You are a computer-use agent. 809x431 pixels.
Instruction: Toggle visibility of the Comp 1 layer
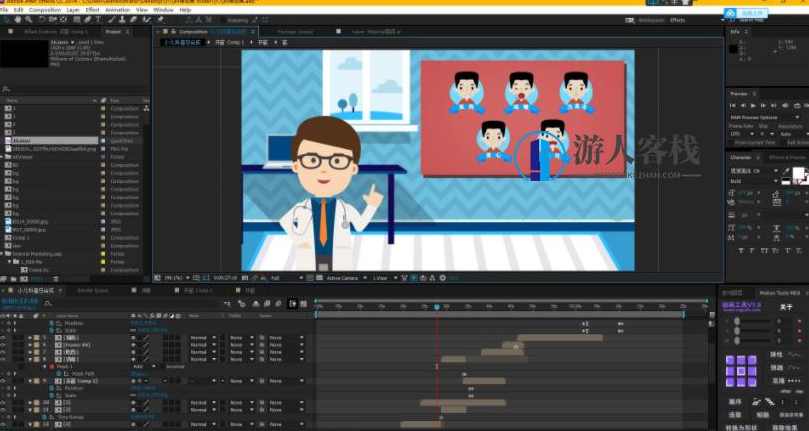point(5,381)
